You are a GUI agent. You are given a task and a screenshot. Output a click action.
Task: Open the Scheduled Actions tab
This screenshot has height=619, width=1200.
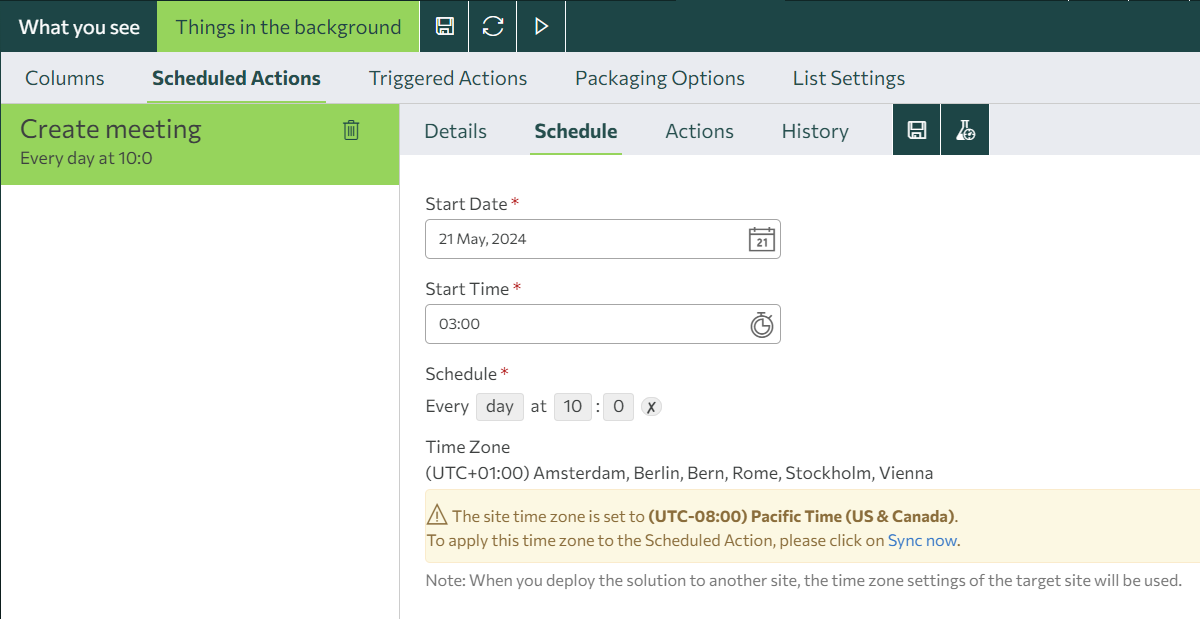coord(236,78)
